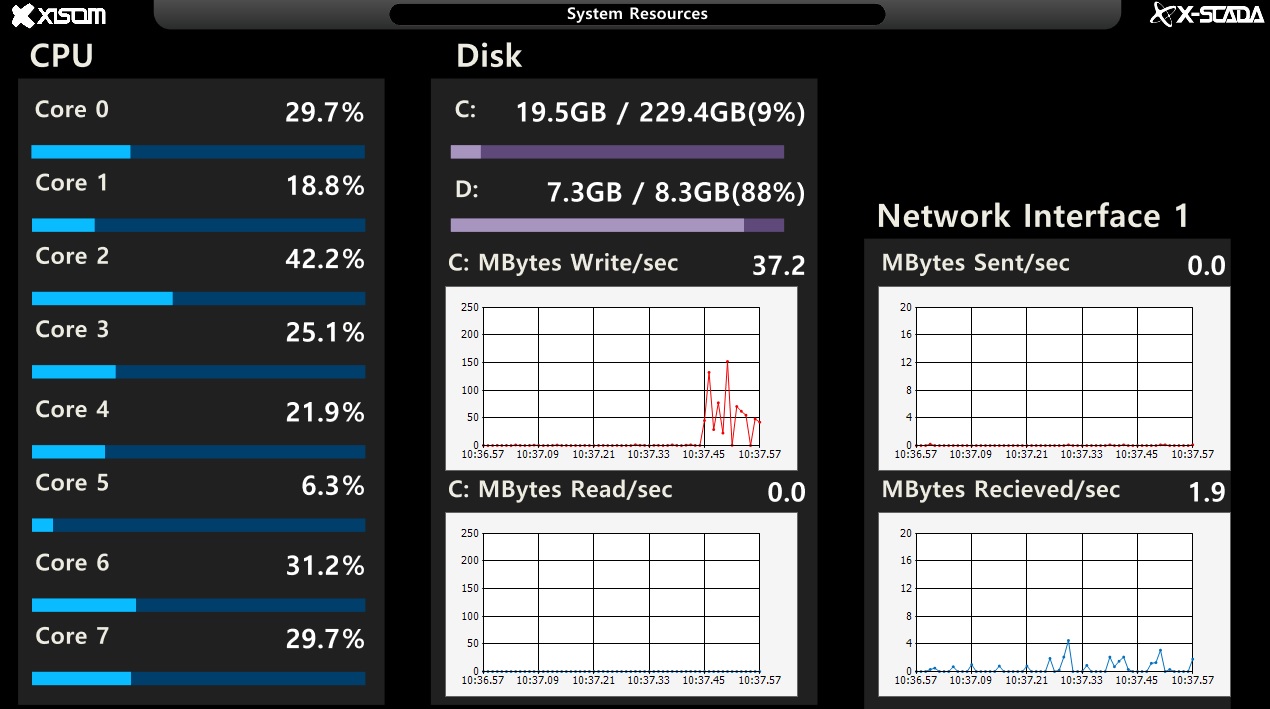
Task: Select the MBytes Recieved/sec chart
Action: 1055,604
